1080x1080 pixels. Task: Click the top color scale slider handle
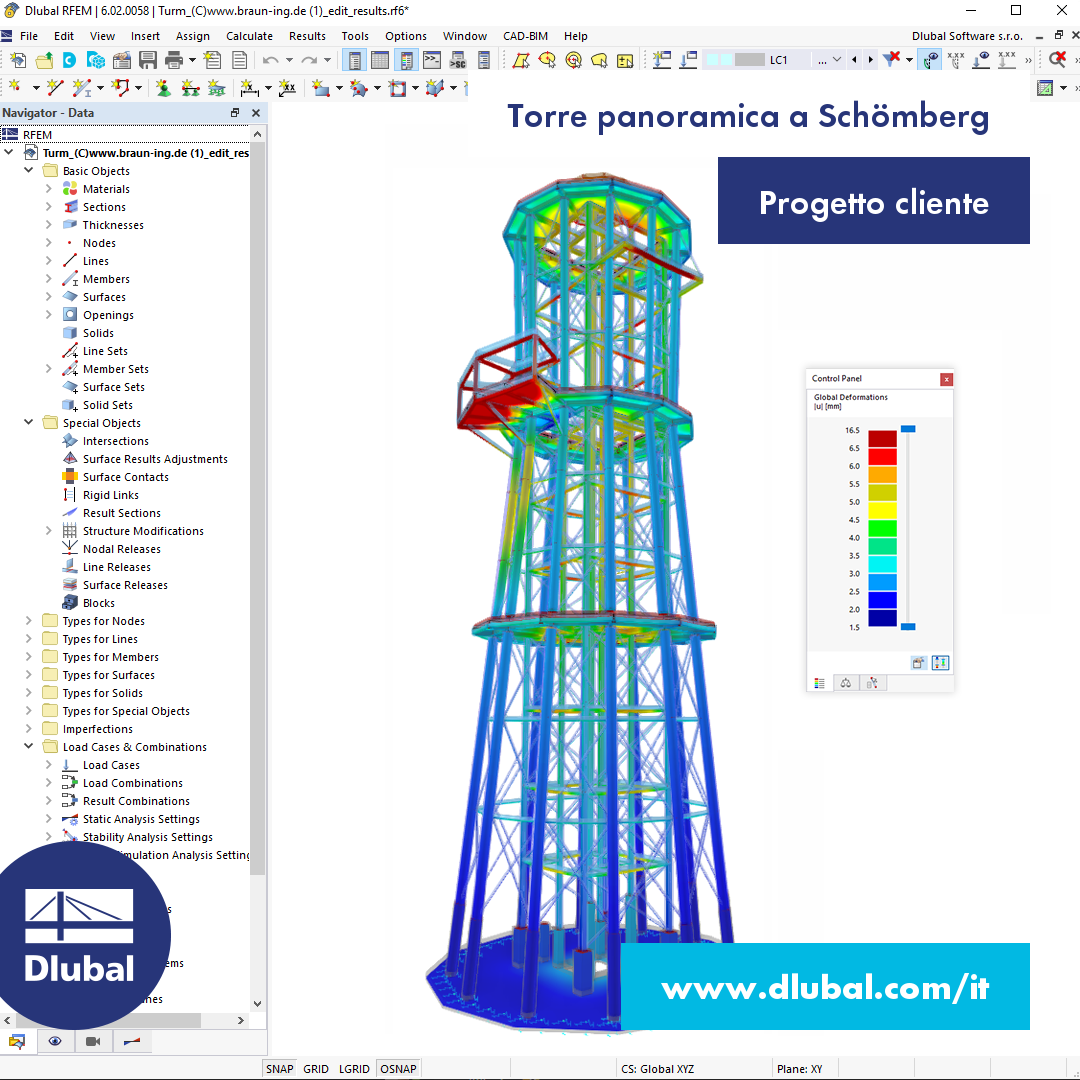point(908,429)
